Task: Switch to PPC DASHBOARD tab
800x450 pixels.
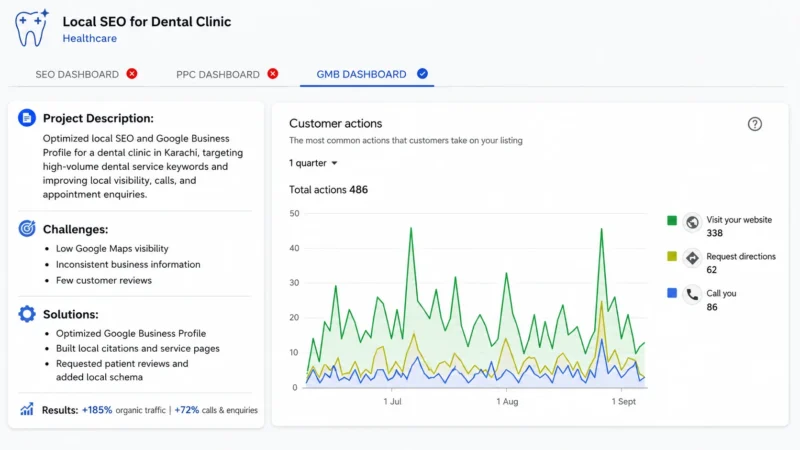Action: [x=218, y=74]
